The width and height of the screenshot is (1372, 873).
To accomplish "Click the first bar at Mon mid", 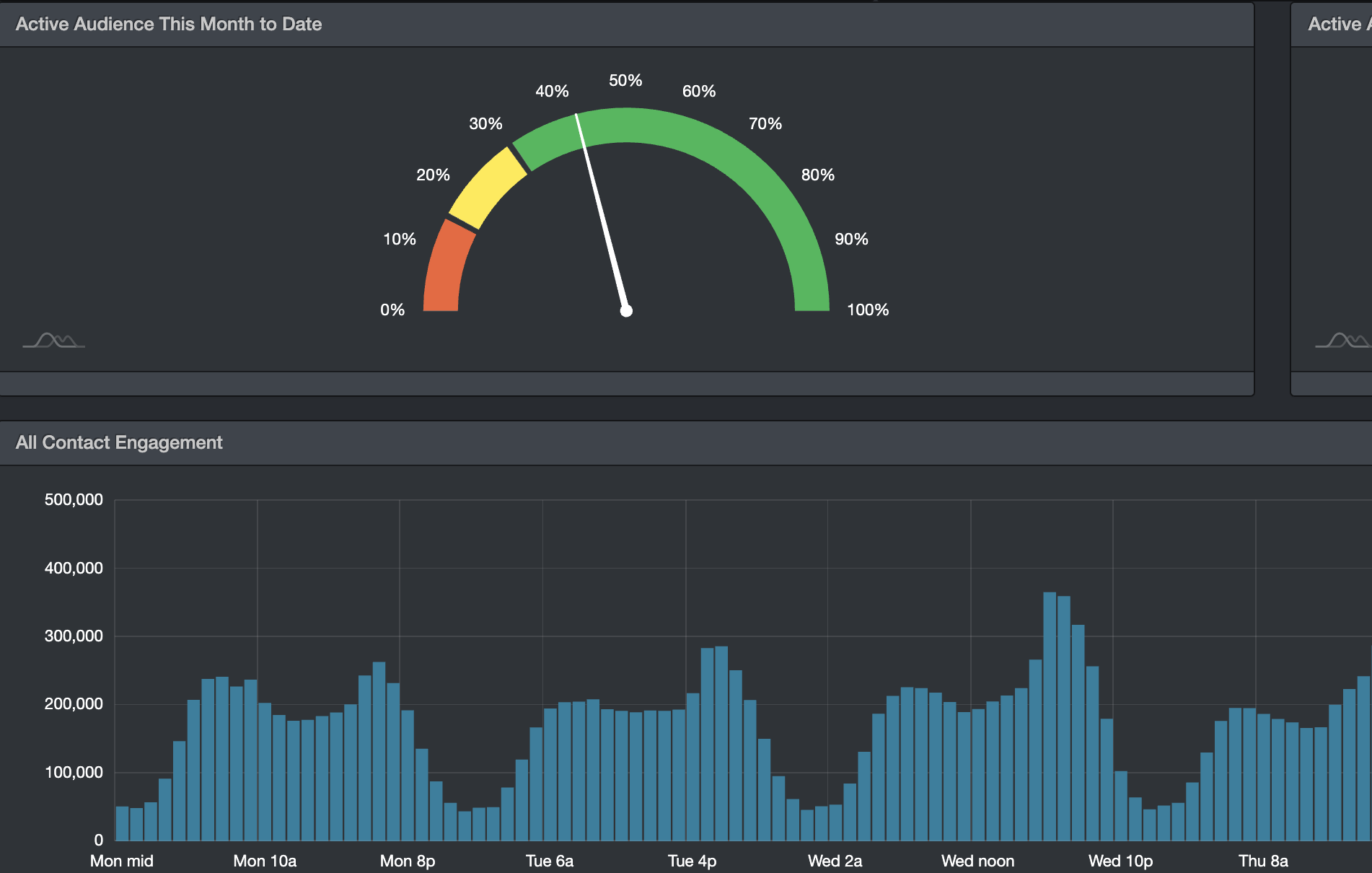I will coord(122,823).
